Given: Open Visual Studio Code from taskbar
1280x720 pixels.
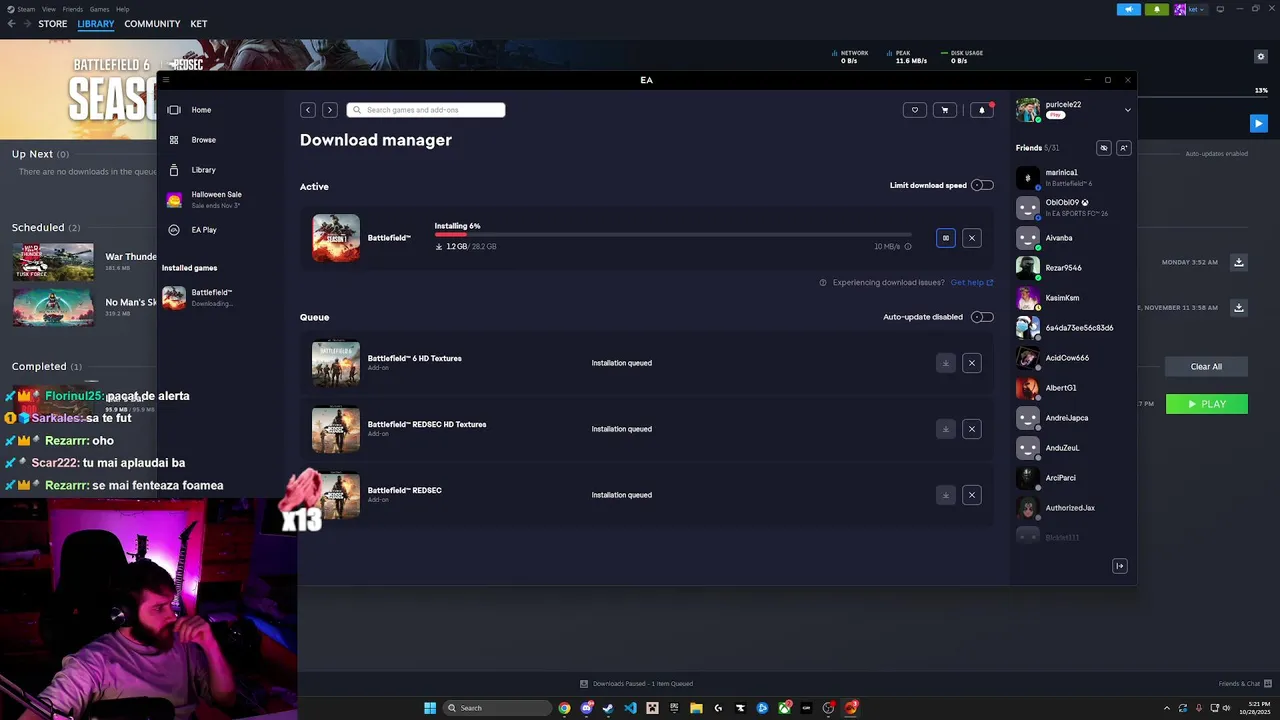Looking at the screenshot, I should [x=630, y=708].
